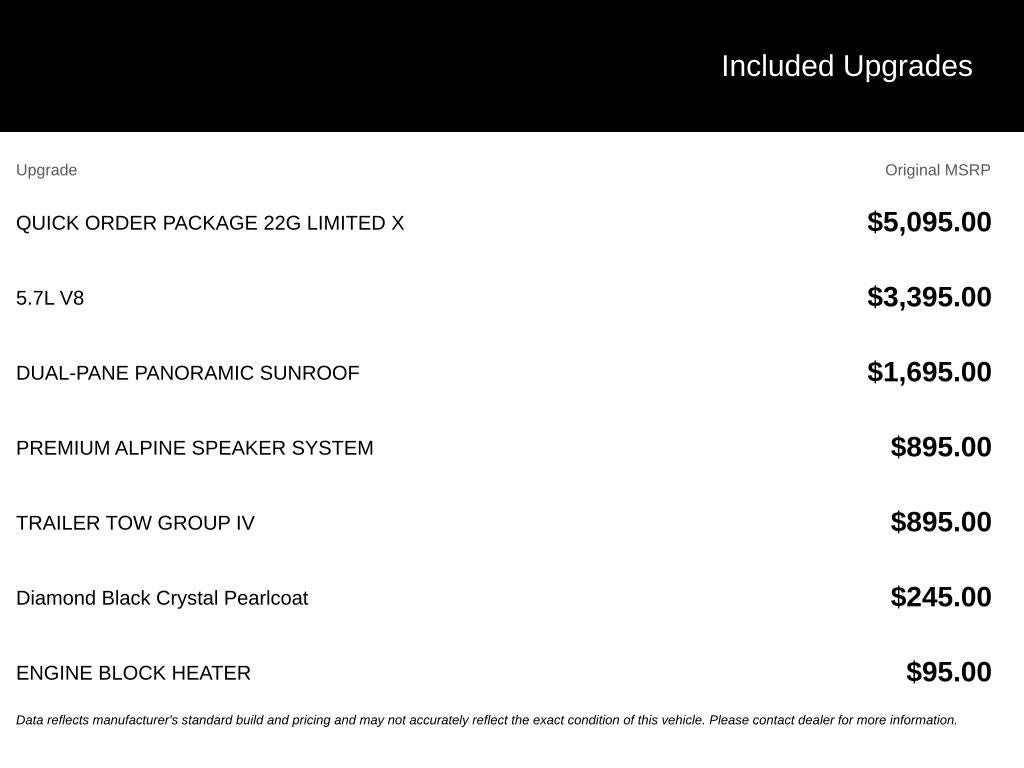
Task: Click the $245.00 paint price
Action: (x=941, y=598)
